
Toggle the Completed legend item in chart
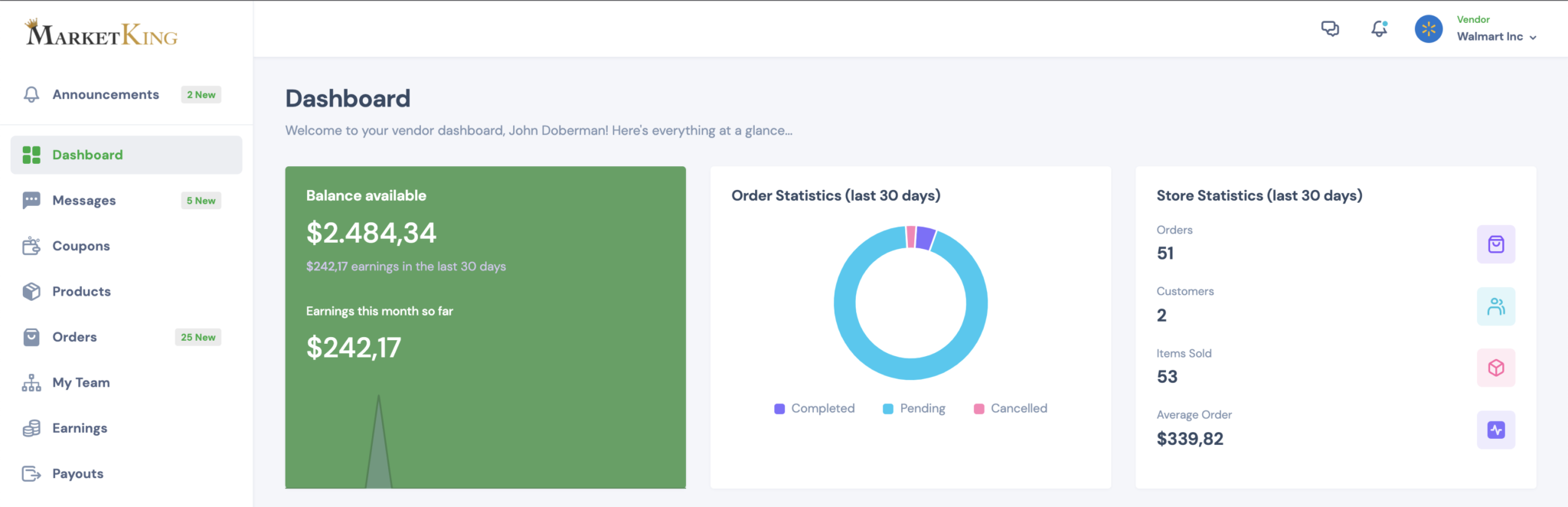[815, 408]
